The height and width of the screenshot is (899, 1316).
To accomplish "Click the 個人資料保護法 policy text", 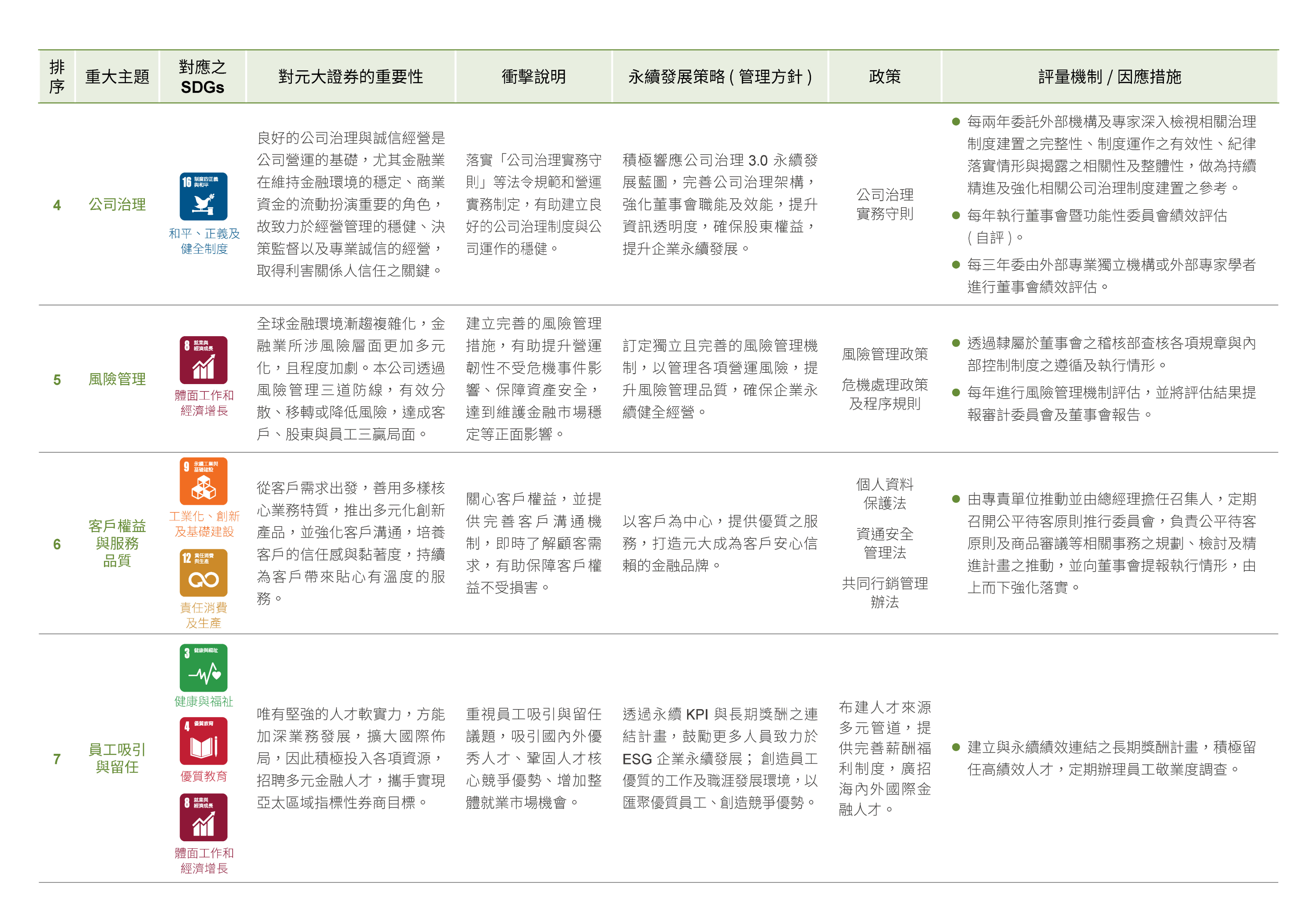I will pos(885,494).
